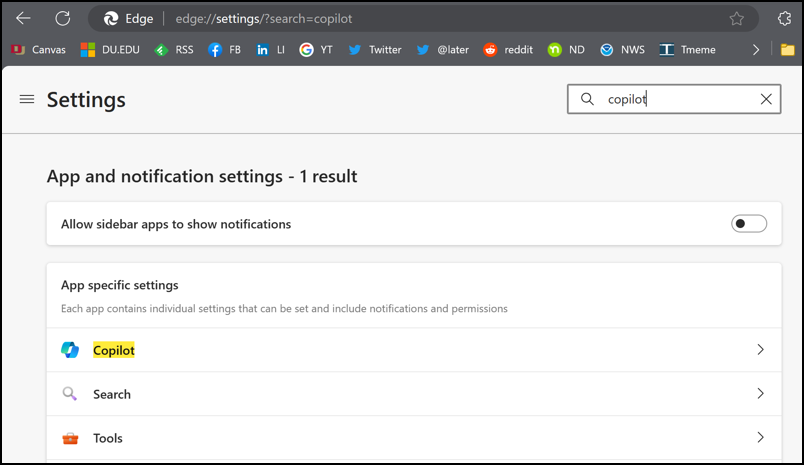This screenshot has width=804, height=465.
Task: Click 'Each app contains individual settings' description
Action: pos(284,309)
